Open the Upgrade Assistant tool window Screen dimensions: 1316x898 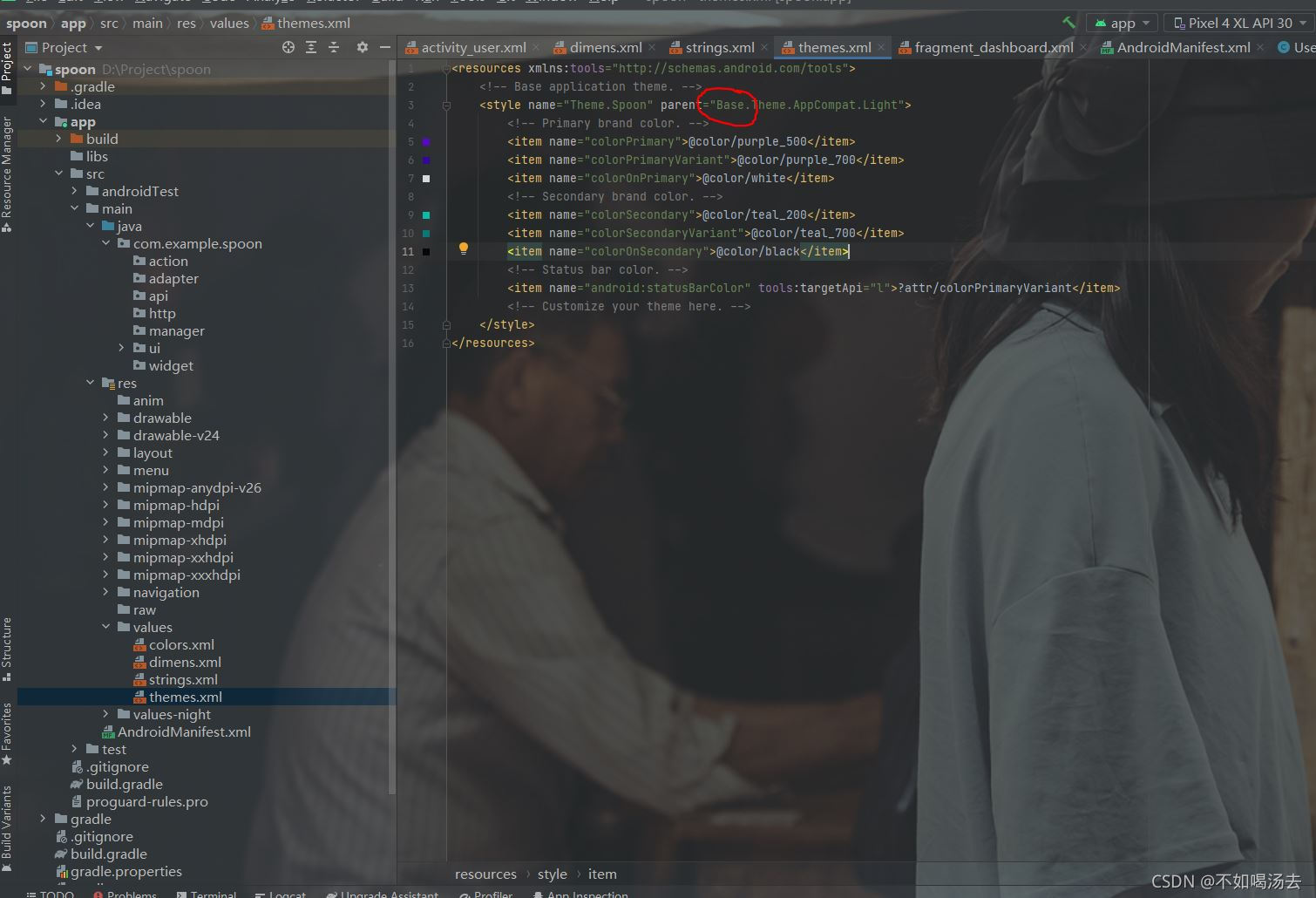click(x=383, y=894)
